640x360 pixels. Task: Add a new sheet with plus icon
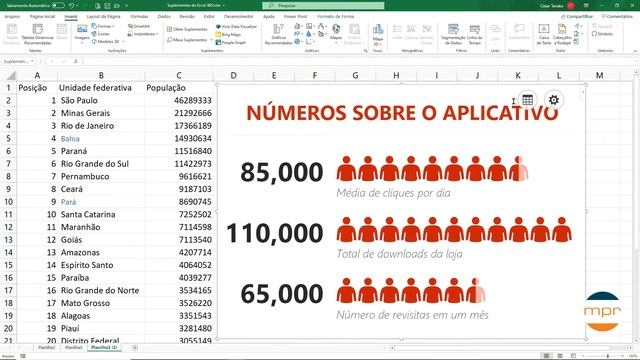coord(135,348)
